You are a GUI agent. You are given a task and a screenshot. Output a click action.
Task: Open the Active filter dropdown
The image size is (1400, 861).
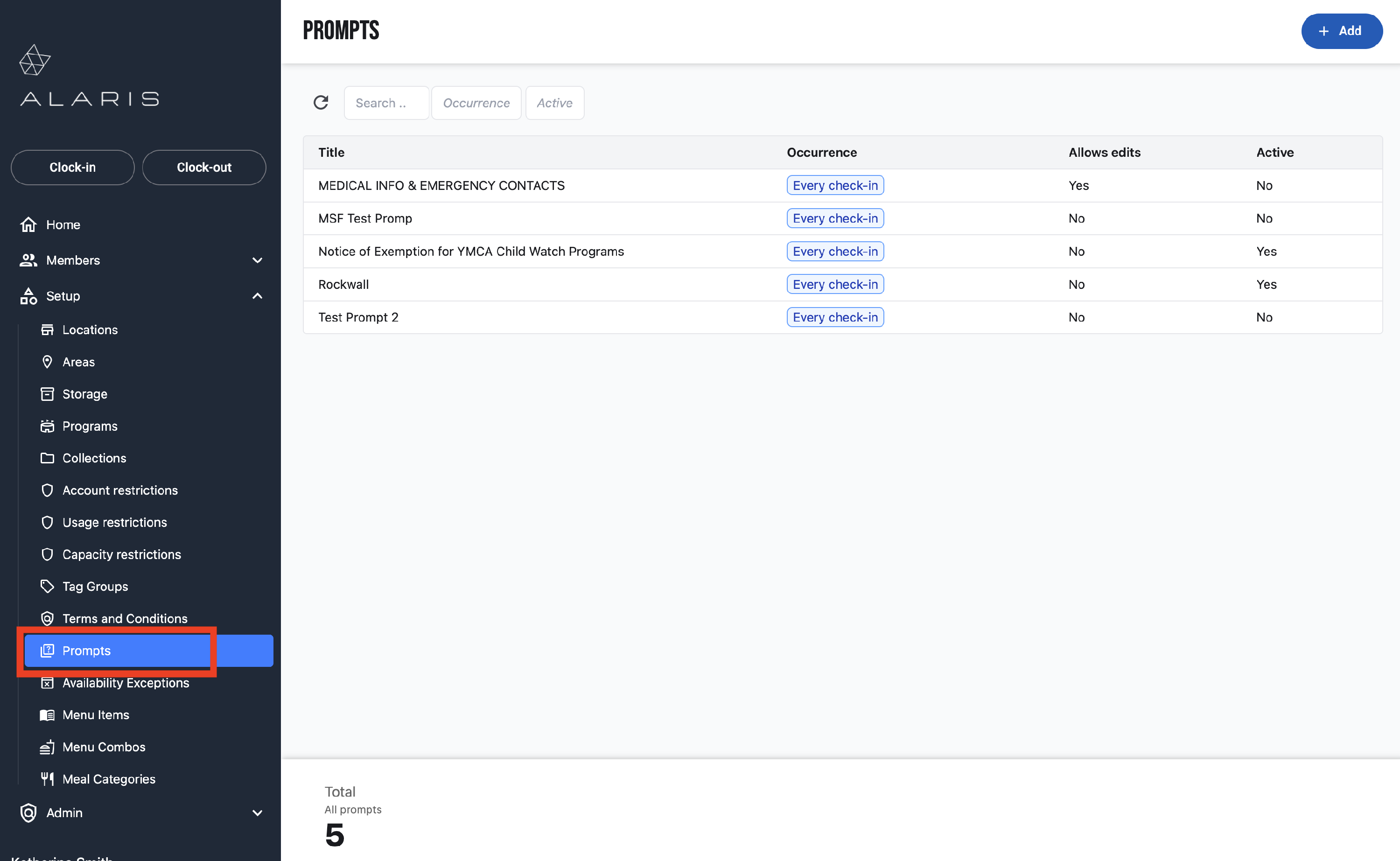[x=554, y=103]
